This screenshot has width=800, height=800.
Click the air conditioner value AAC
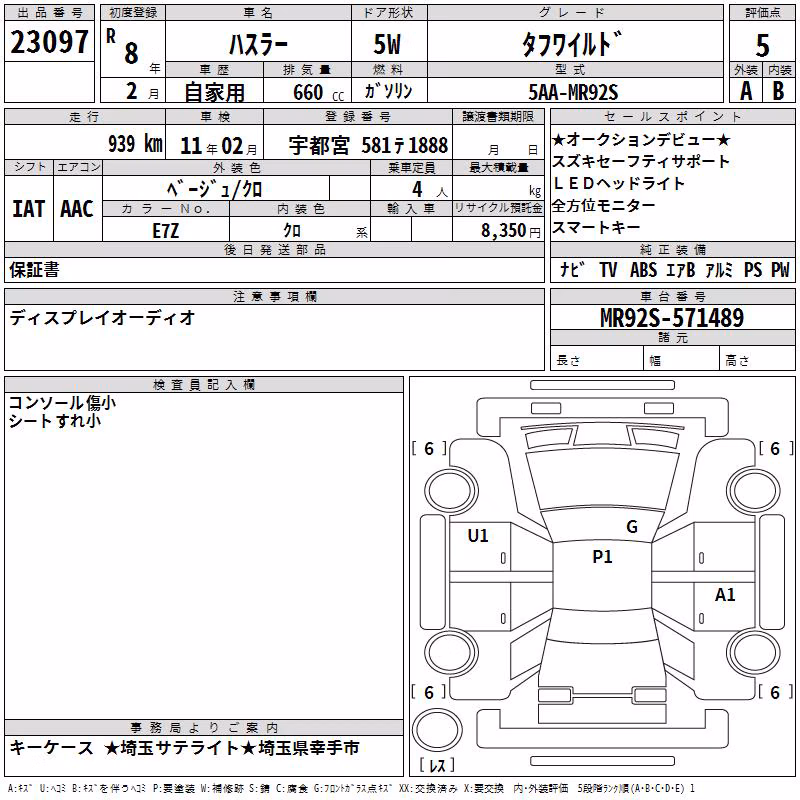(x=77, y=209)
